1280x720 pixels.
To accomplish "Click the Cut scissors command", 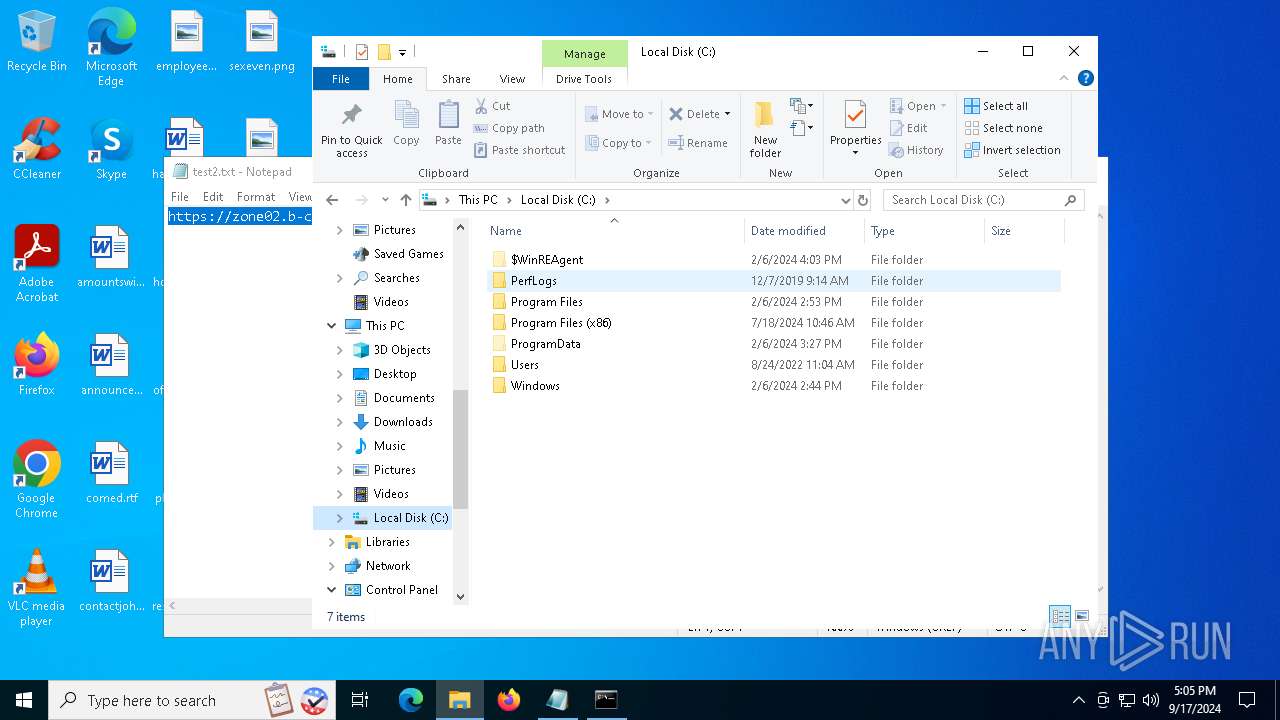I will (492, 106).
